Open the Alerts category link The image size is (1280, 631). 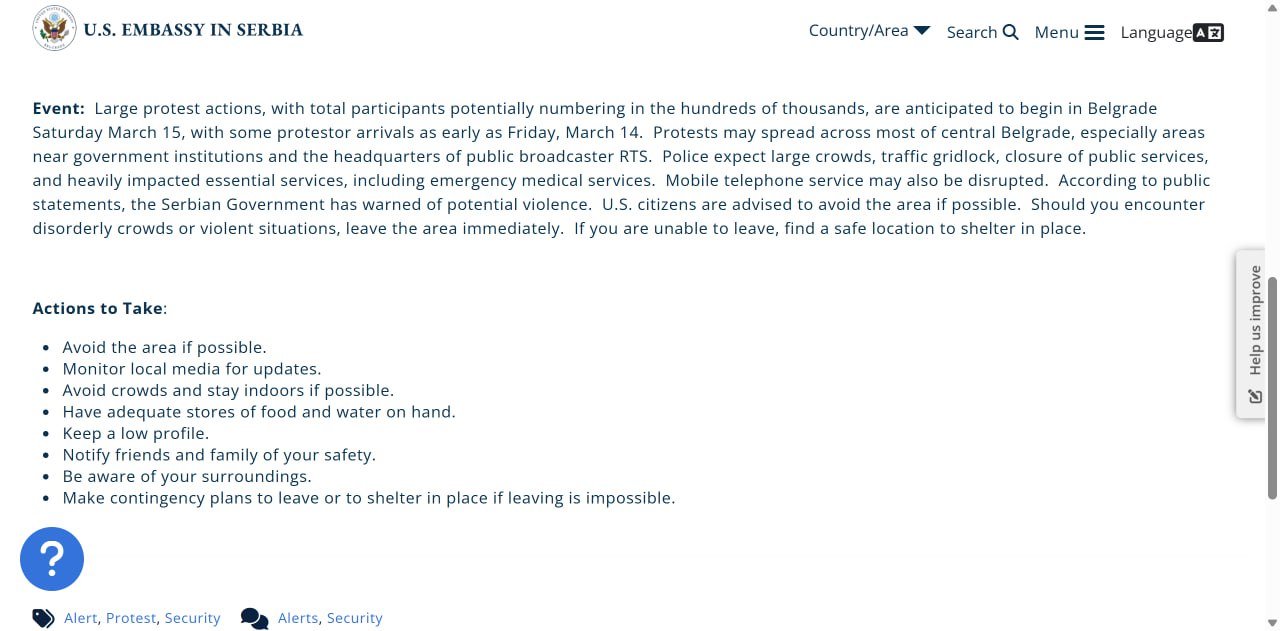pyautogui.click(x=298, y=618)
